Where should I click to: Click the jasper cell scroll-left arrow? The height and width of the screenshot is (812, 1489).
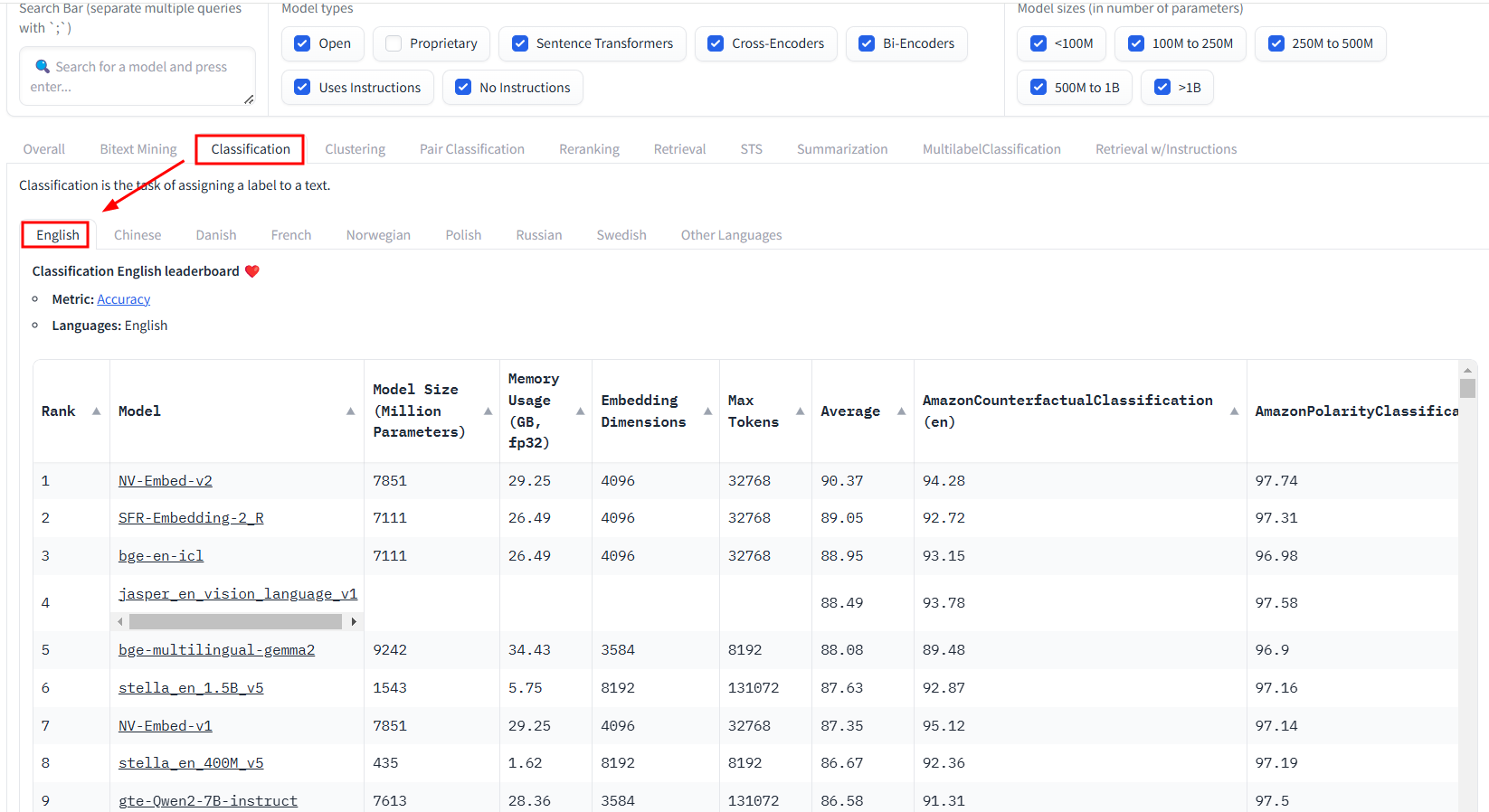(x=120, y=622)
